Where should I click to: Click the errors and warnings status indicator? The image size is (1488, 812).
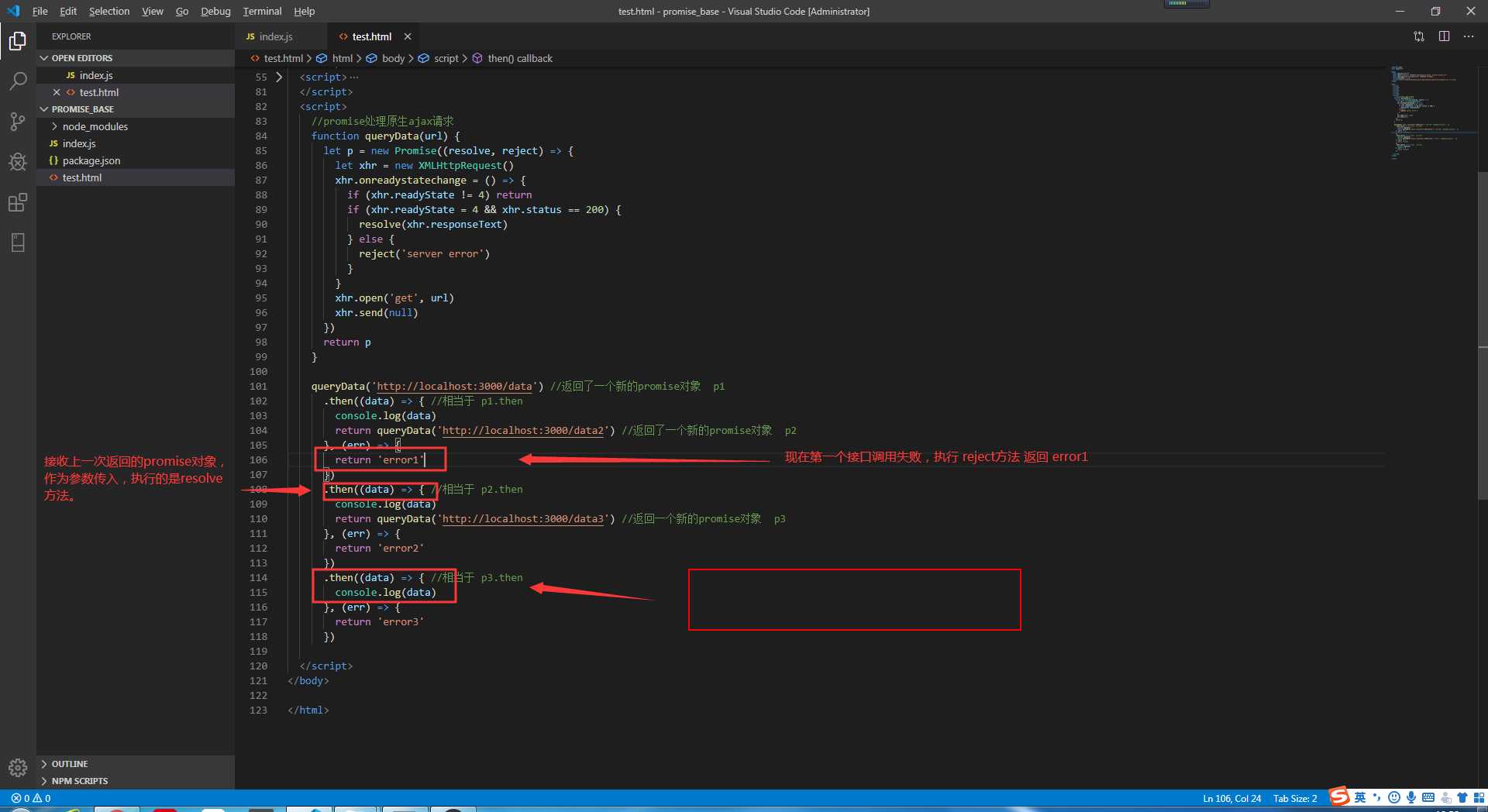31,798
